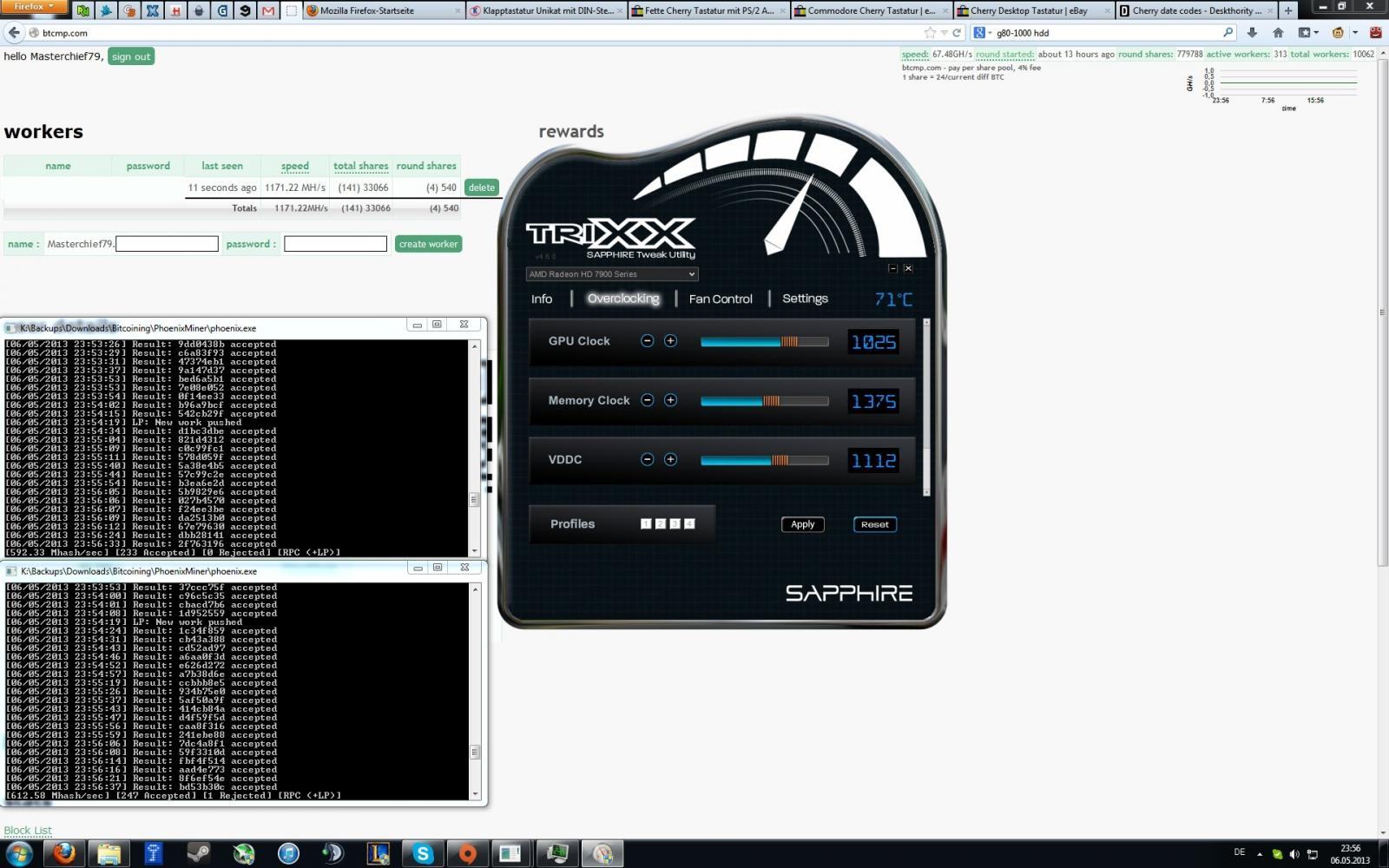Switch to Mozilla Firefox-Startseite tab
This screenshot has width=1389, height=868.
click(x=384, y=10)
